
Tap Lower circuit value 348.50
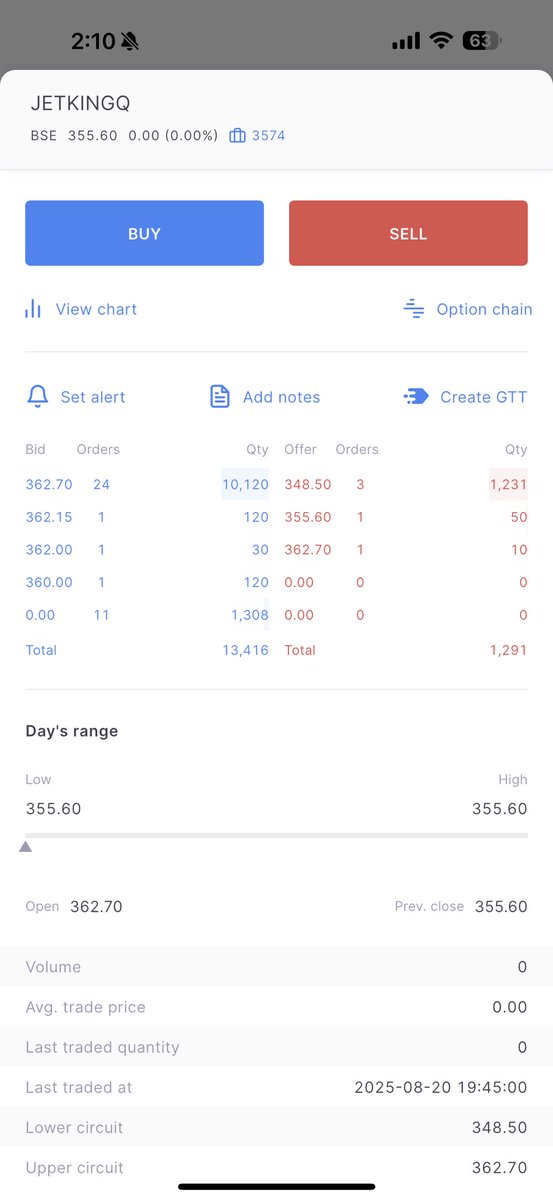pyautogui.click(x=500, y=1127)
